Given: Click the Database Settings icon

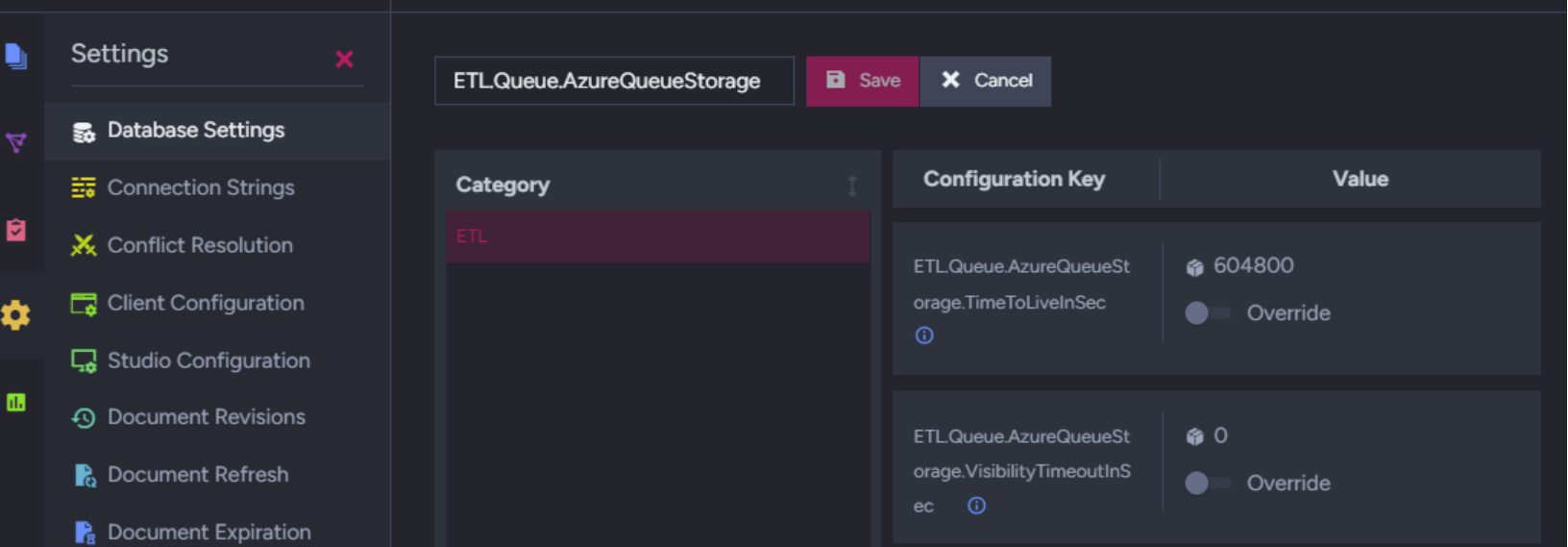Looking at the screenshot, I should pos(84,132).
